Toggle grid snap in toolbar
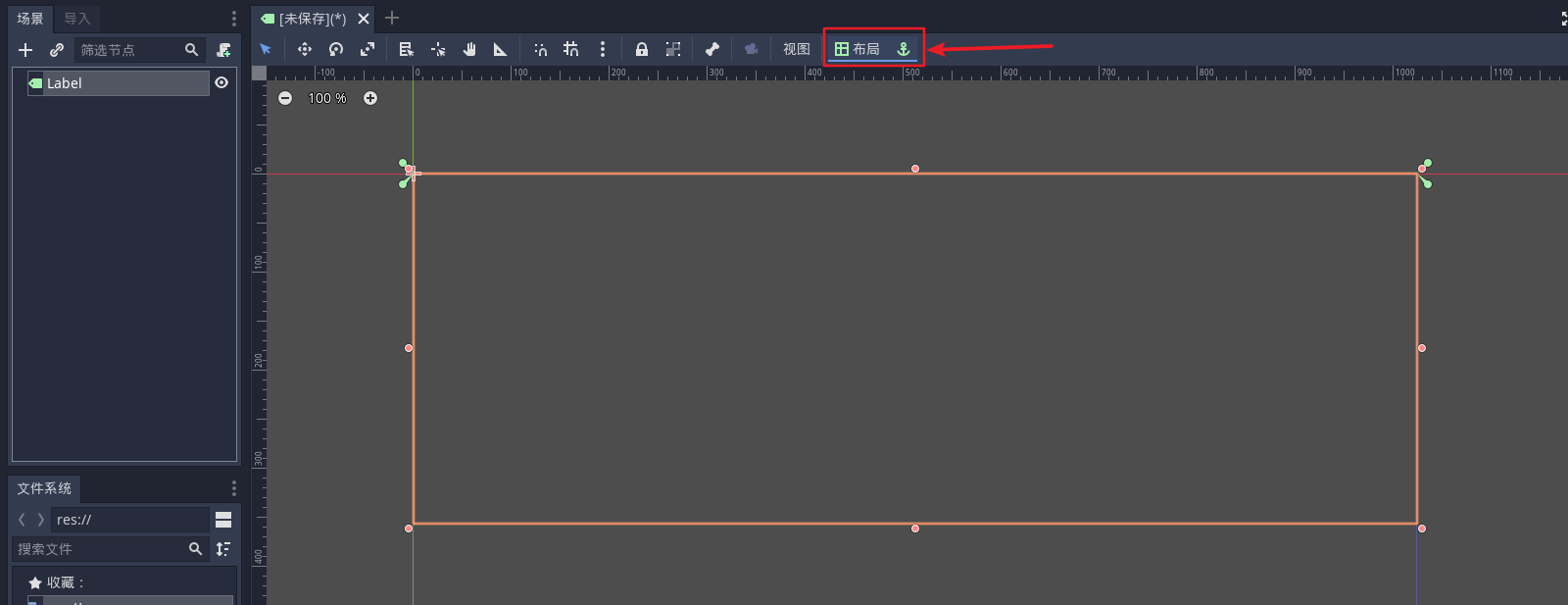 pyautogui.click(x=571, y=49)
